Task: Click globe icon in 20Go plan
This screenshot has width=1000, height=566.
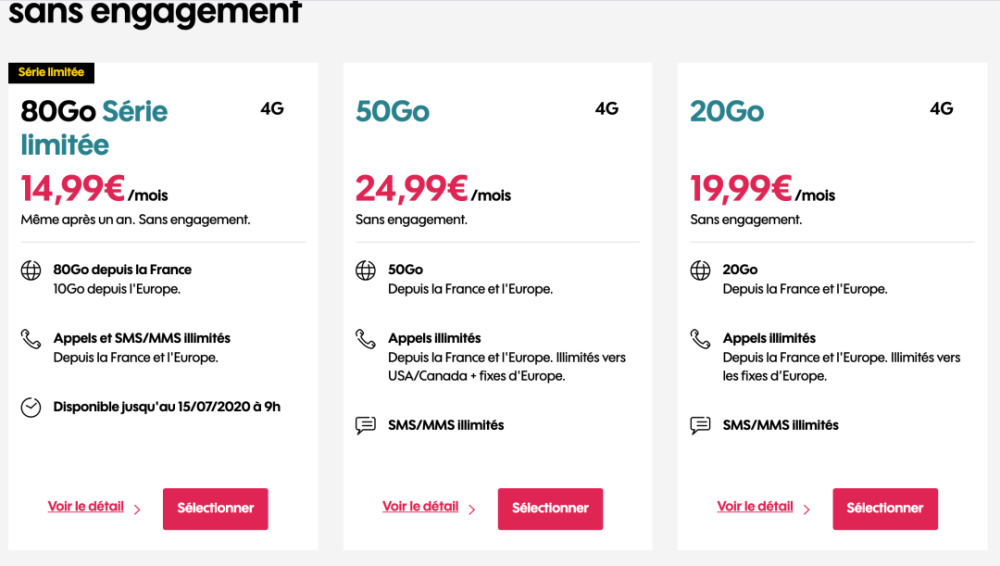Action: [x=700, y=270]
